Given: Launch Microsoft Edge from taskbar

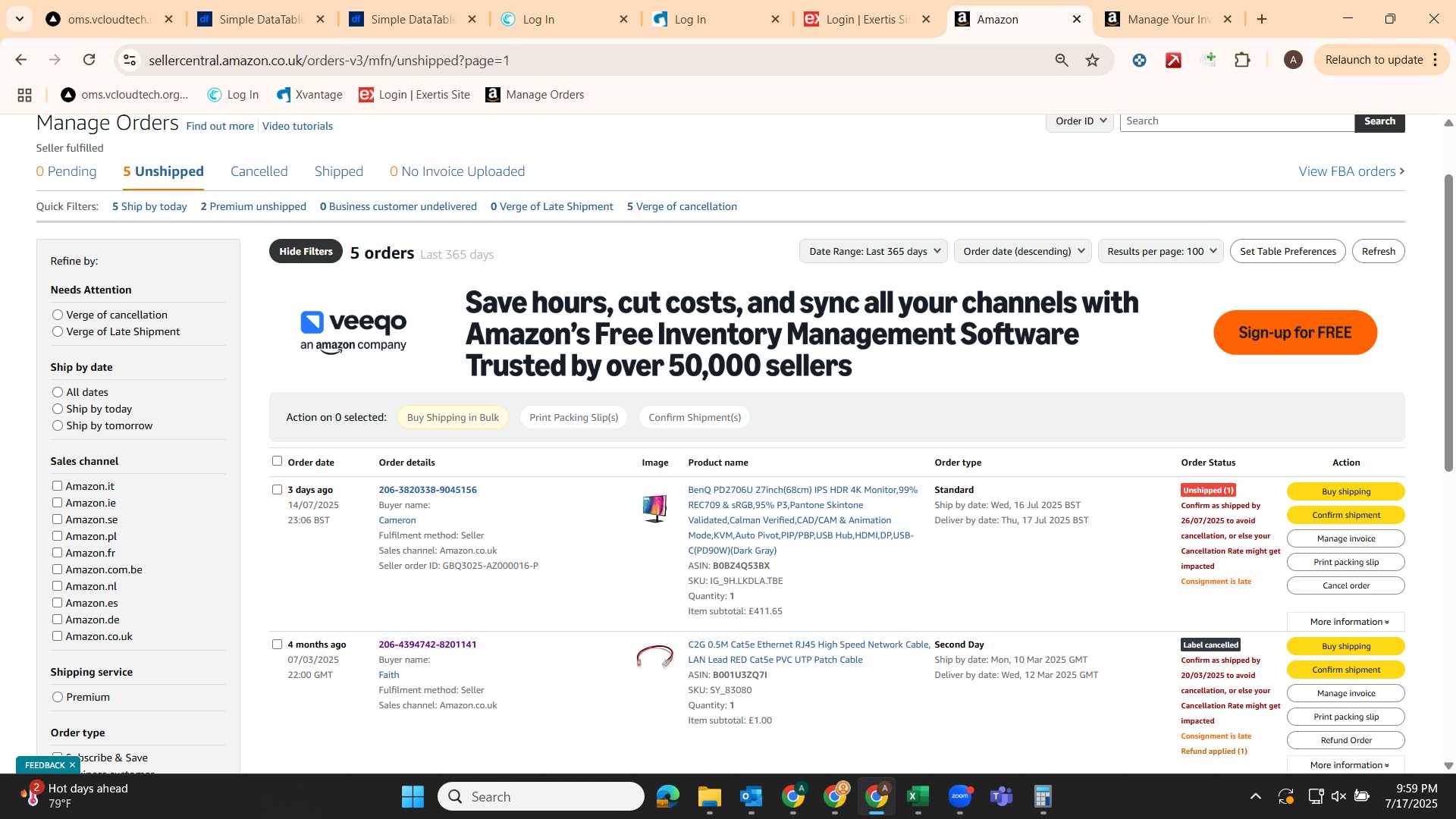Looking at the screenshot, I should [668, 796].
